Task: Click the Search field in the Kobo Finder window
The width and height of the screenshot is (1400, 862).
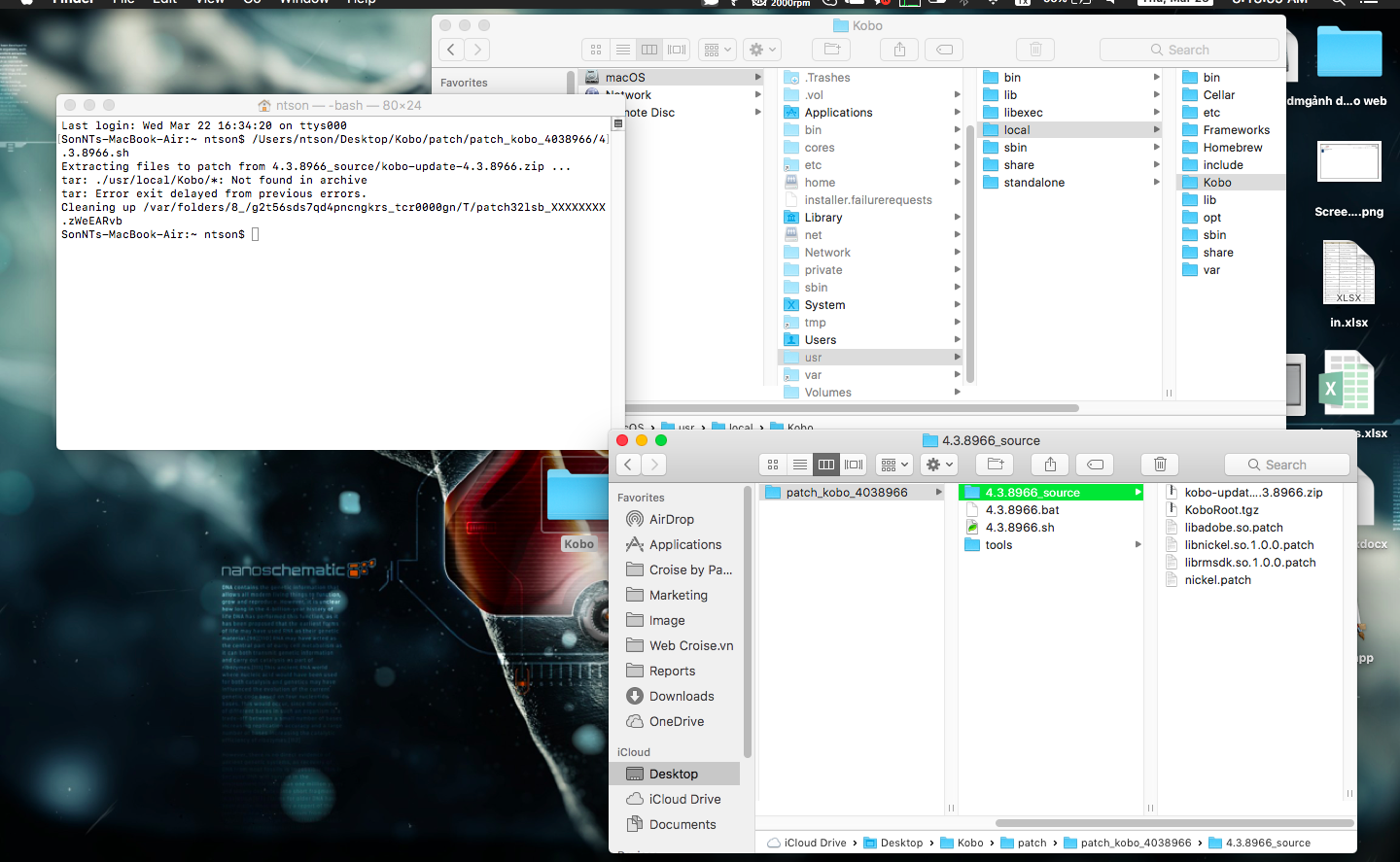Action: [1189, 50]
